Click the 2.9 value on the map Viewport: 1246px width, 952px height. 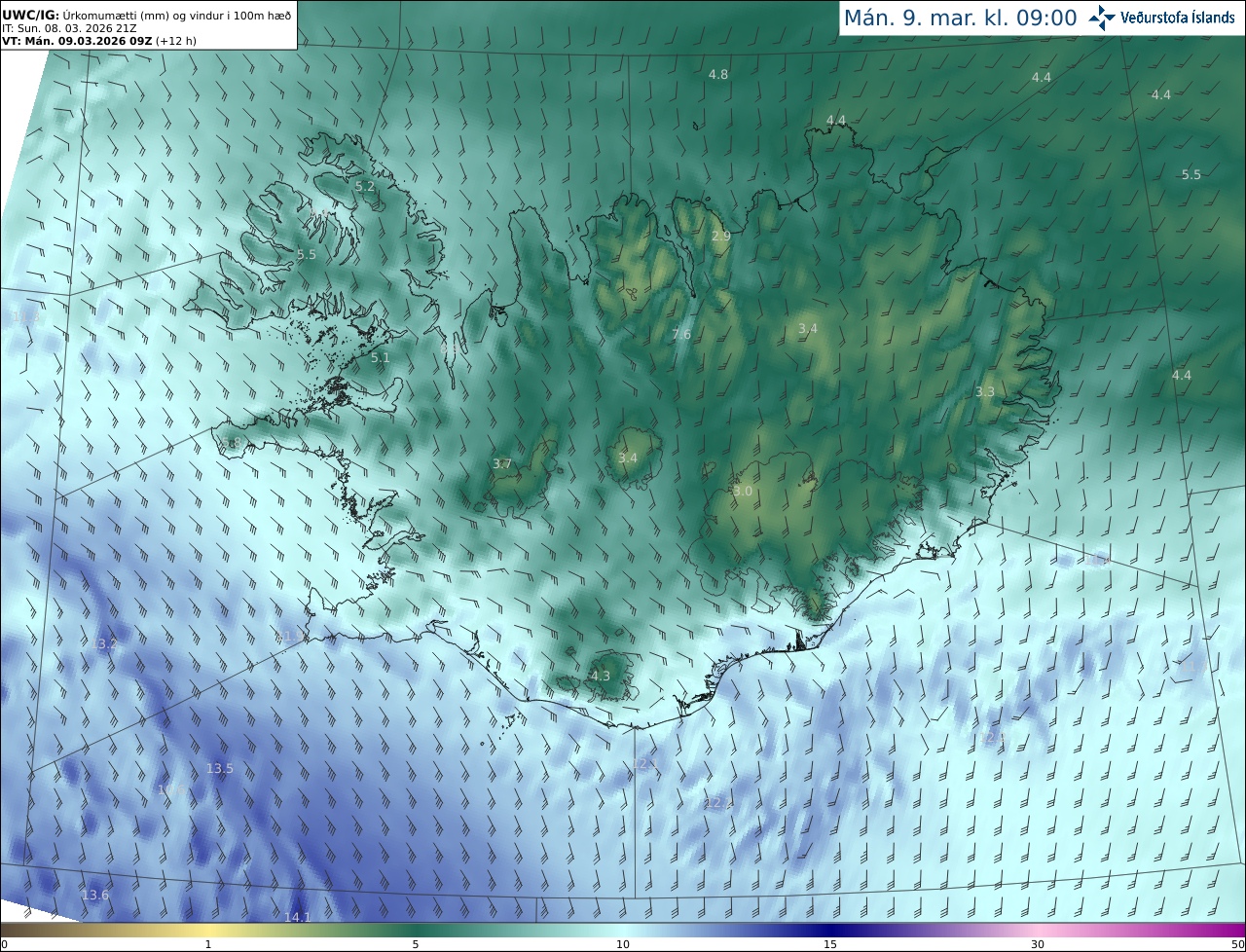[721, 237]
